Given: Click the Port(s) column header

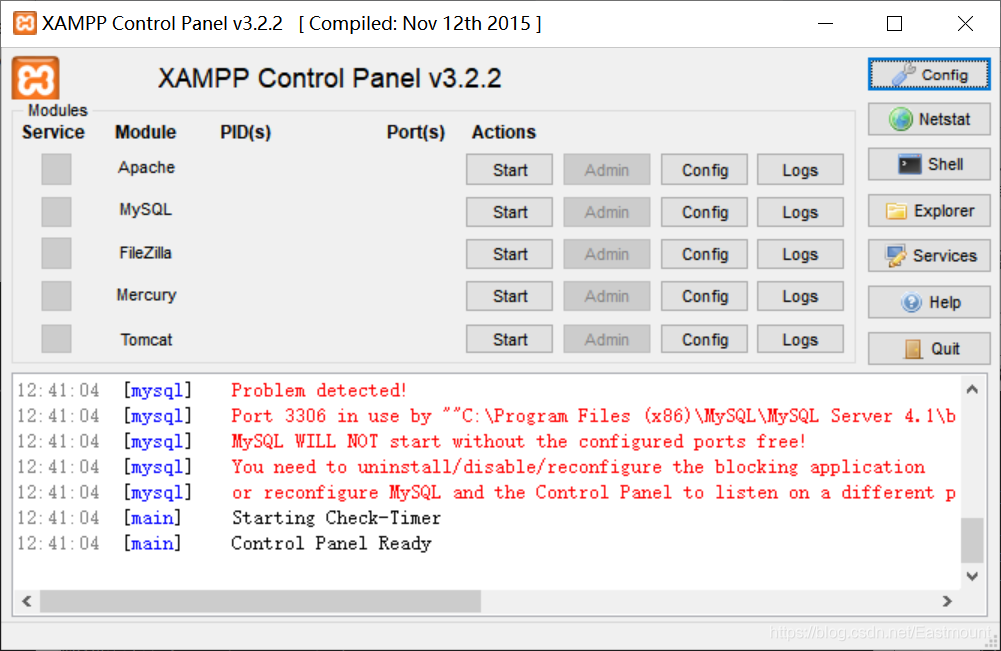Looking at the screenshot, I should [416, 132].
